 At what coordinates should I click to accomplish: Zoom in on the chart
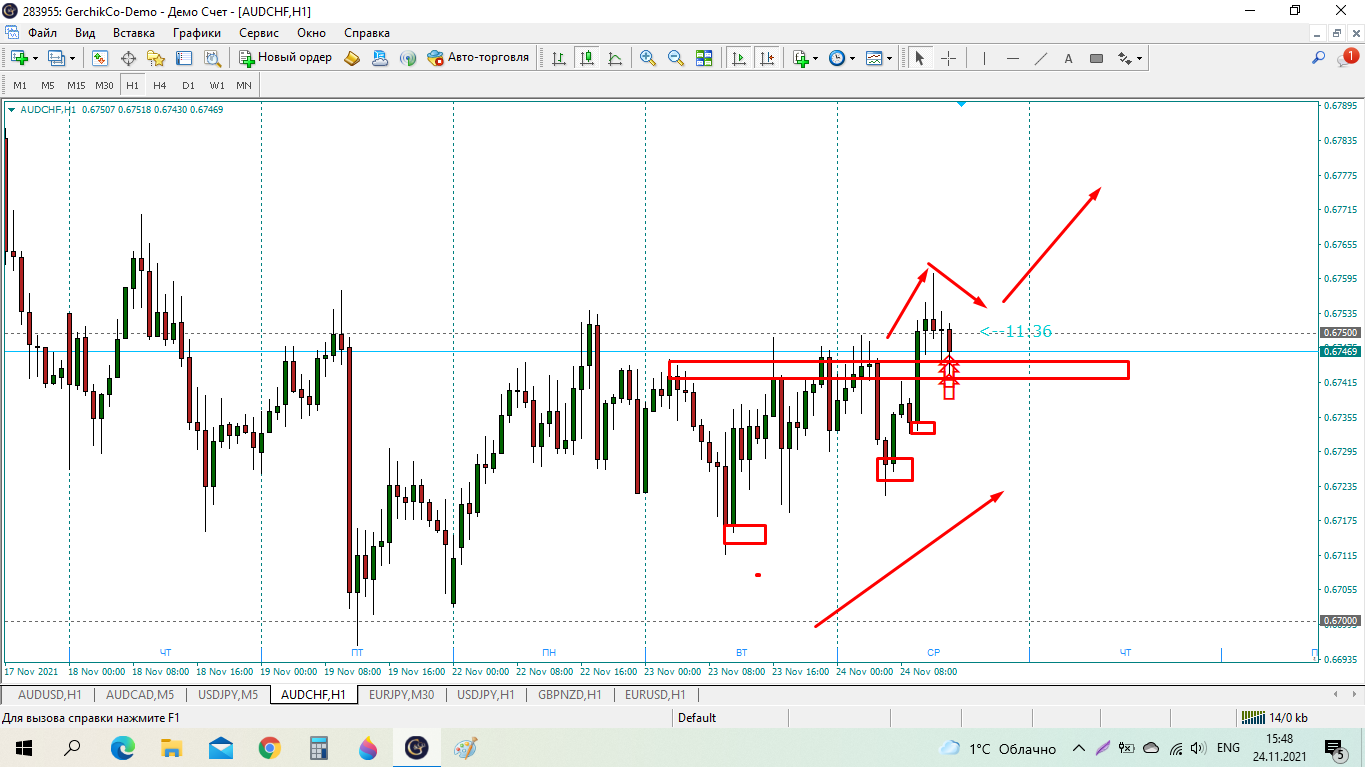pyautogui.click(x=647, y=58)
